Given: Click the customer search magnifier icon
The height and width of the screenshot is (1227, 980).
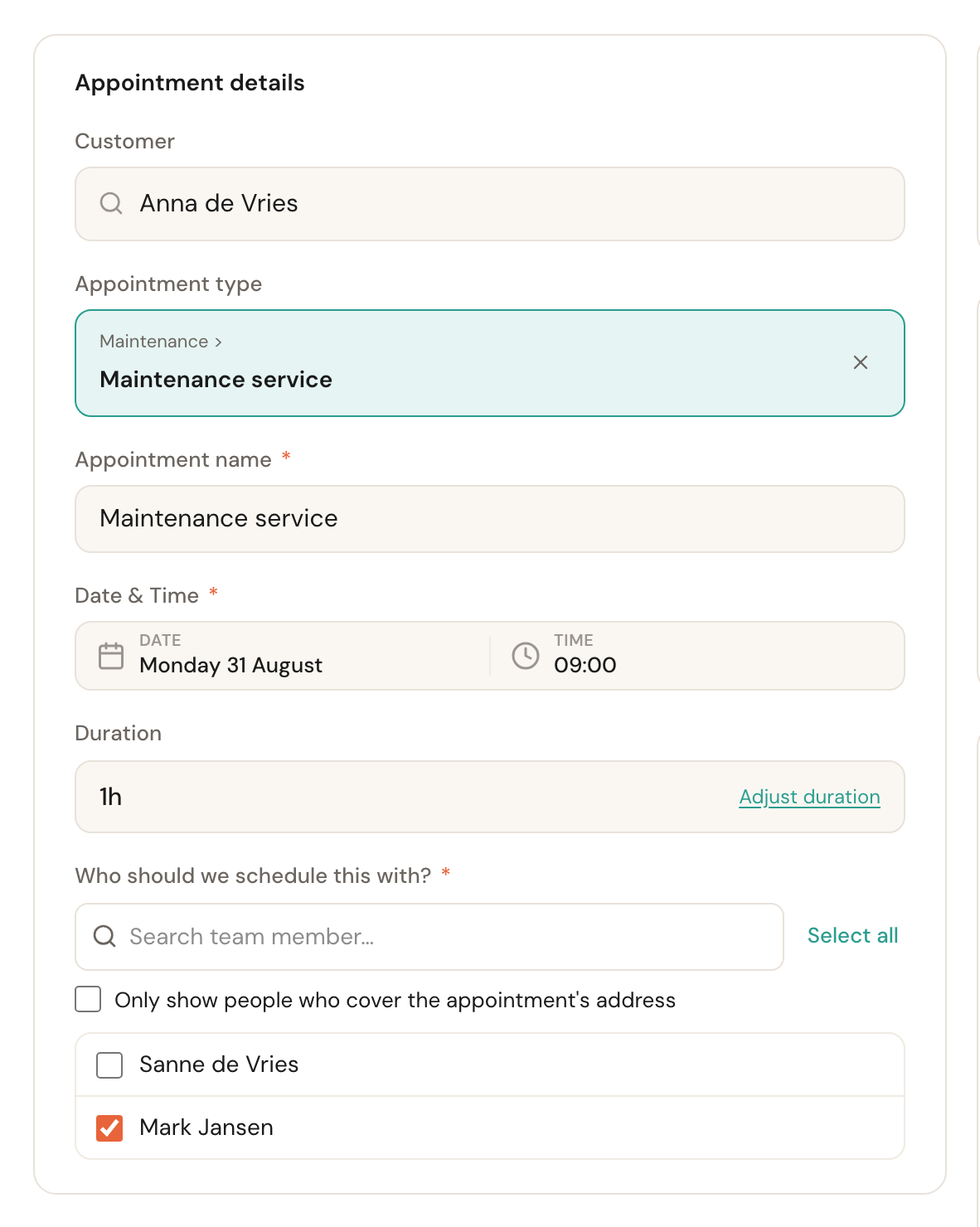Looking at the screenshot, I should click(x=111, y=203).
